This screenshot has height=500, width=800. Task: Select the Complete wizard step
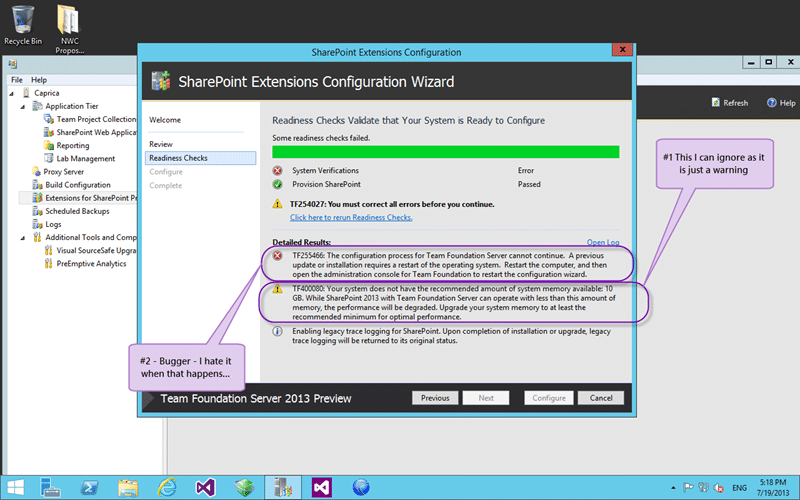165,186
